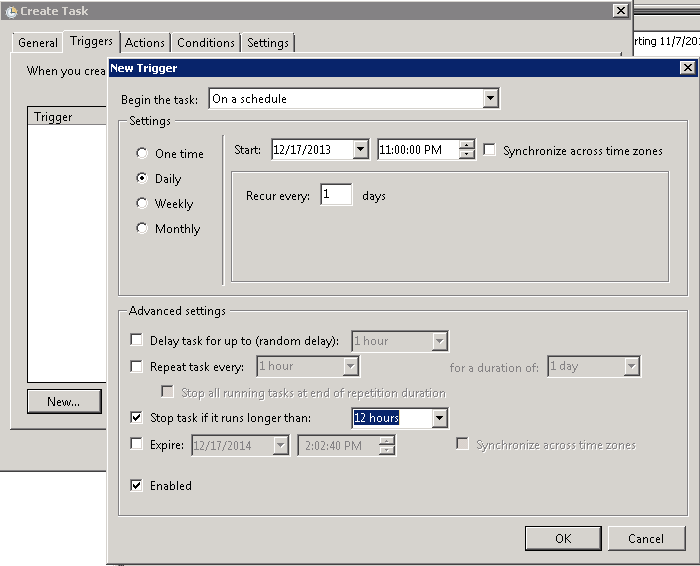The image size is (700, 566).
Task: Enable Synchronize across time zones for Start
Action: (x=490, y=151)
